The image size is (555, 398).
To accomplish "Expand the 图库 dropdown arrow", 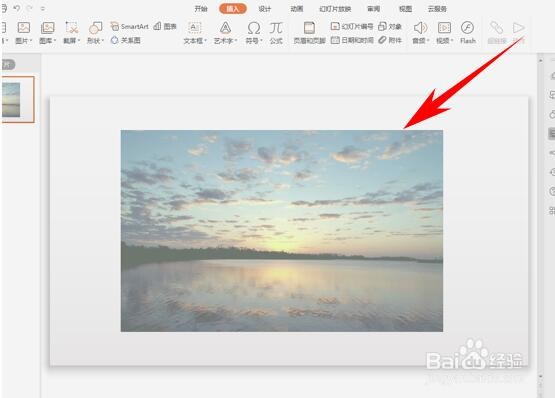I will [55, 41].
